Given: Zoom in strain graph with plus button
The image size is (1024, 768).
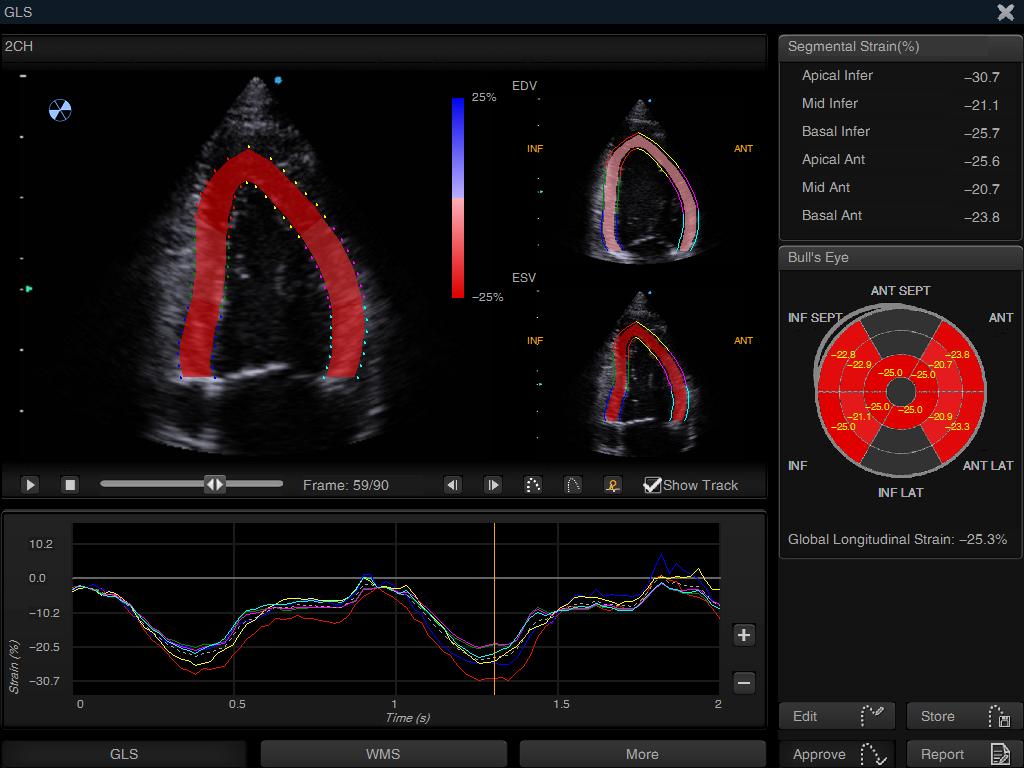Looking at the screenshot, I should 744,635.
